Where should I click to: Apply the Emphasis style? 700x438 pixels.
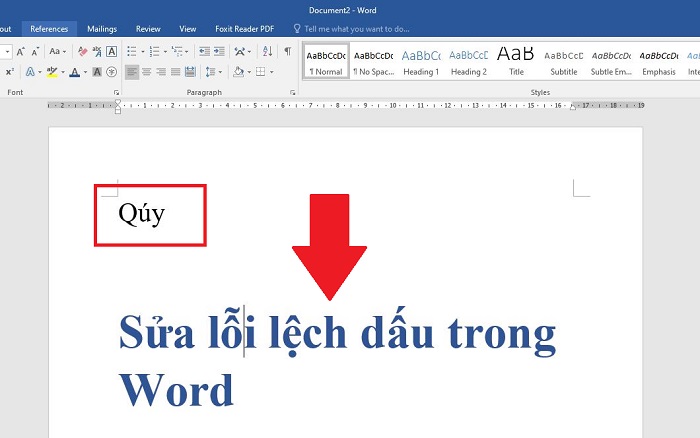pos(659,61)
